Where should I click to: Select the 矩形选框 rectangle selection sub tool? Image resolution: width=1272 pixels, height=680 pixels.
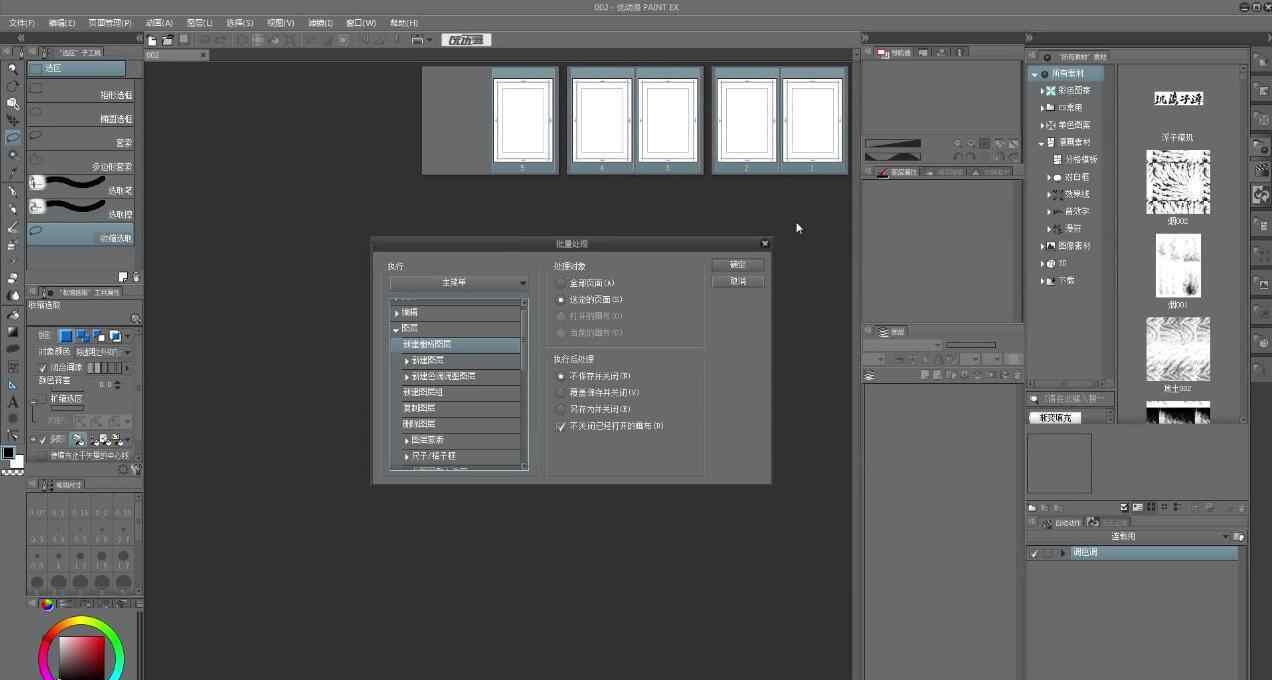(x=80, y=94)
